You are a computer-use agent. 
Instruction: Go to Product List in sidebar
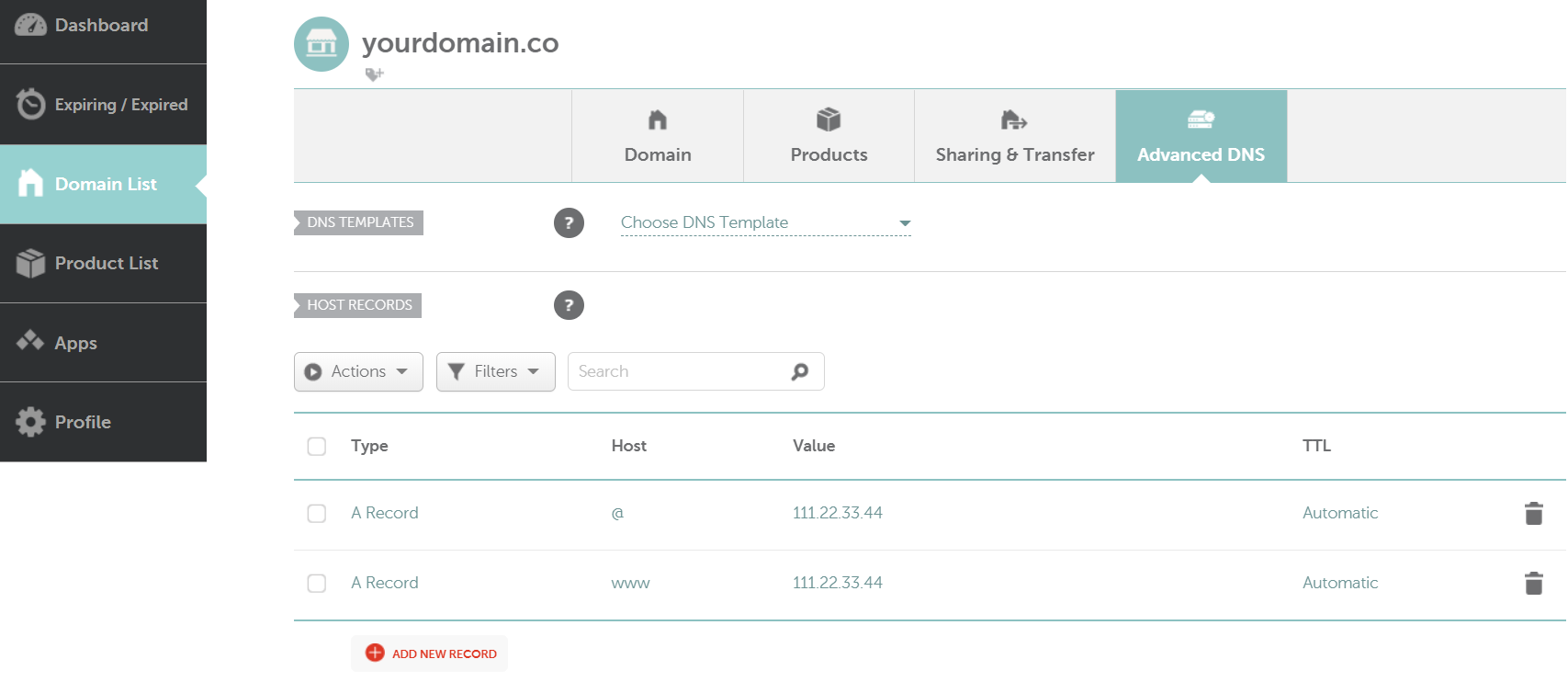(x=103, y=263)
